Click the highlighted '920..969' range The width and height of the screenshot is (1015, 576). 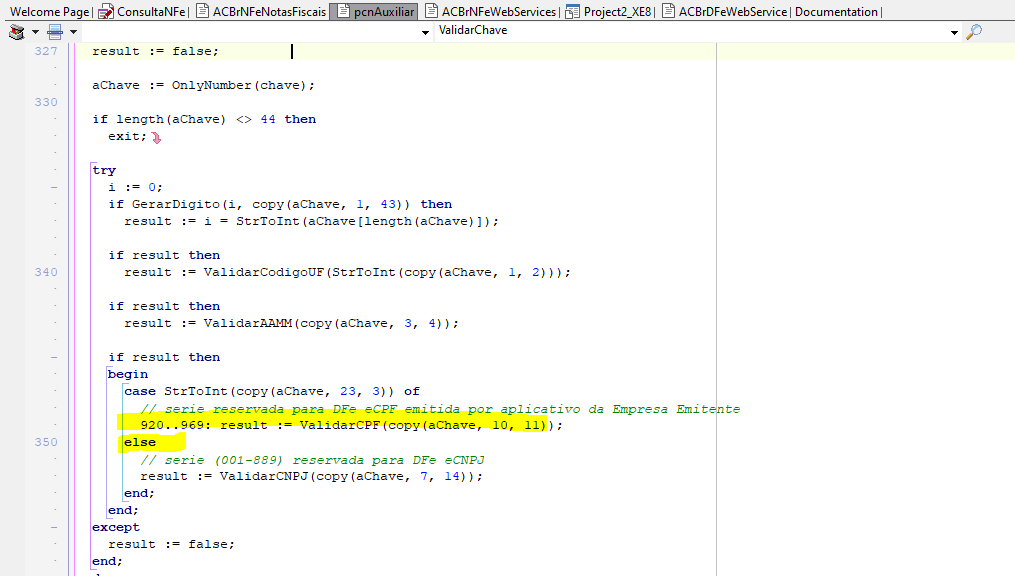pos(172,425)
